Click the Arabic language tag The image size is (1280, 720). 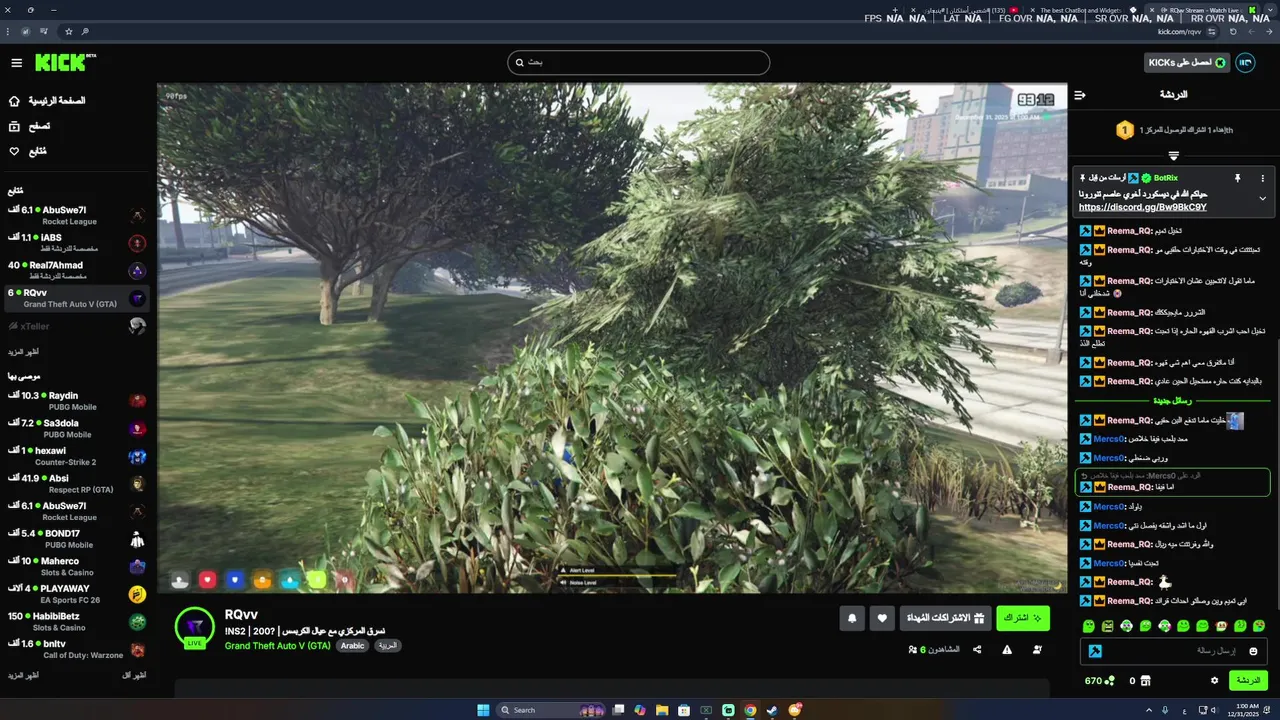pyautogui.click(x=352, y=646)
